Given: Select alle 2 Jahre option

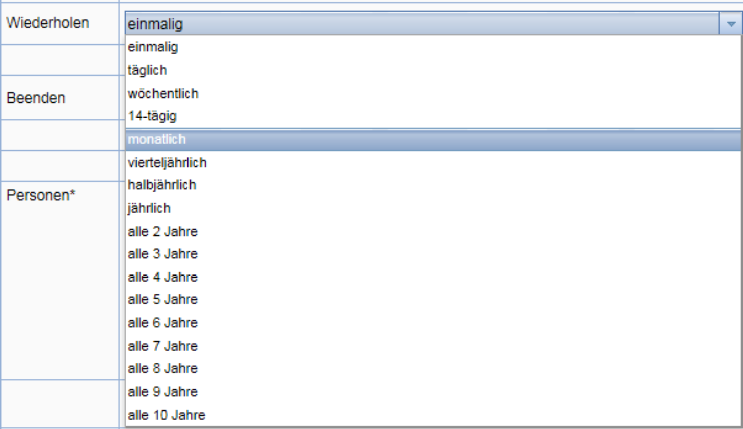Looking at the screenshot, I should [433, 231].
